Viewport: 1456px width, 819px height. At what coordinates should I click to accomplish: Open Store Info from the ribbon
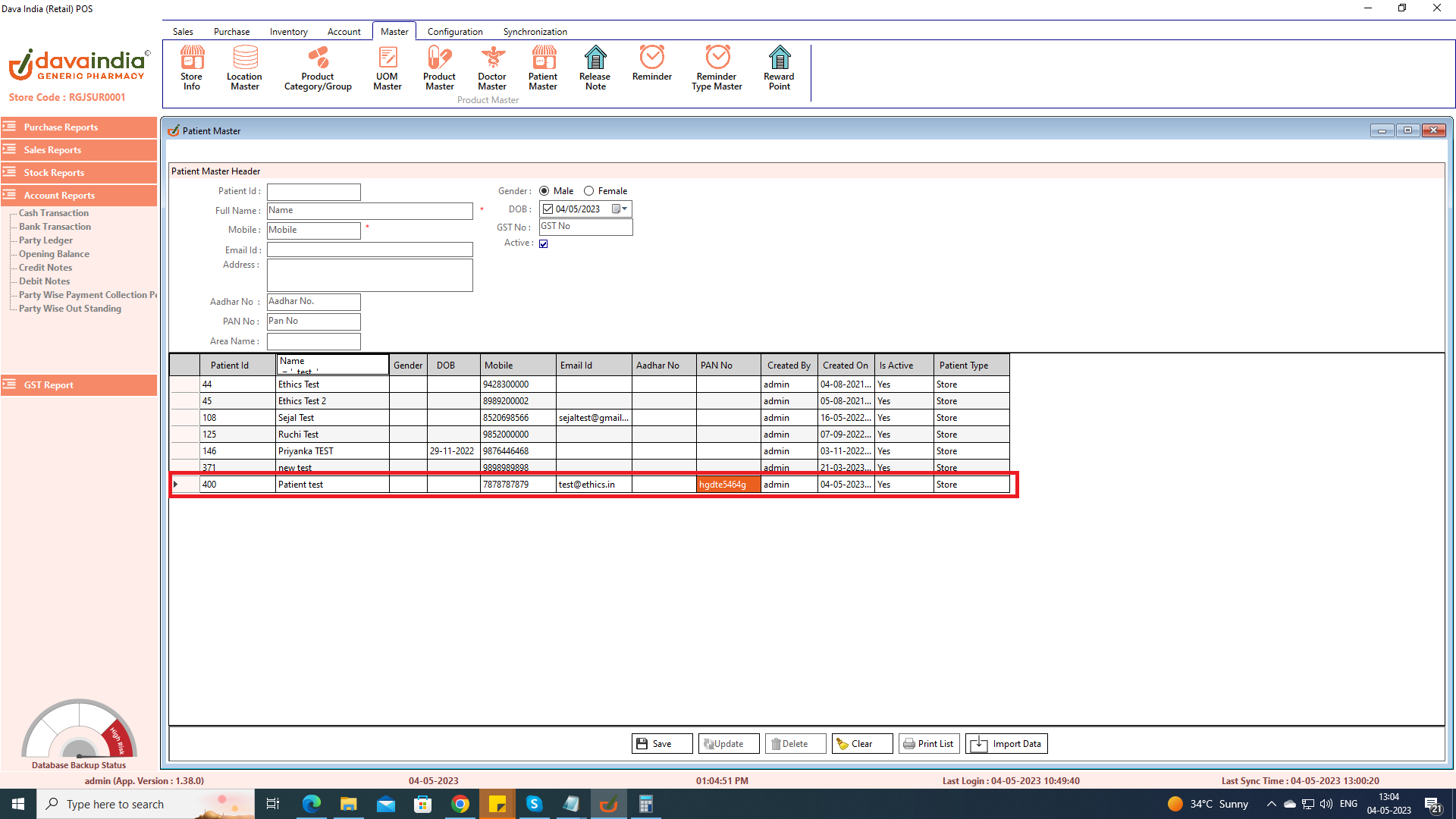pyautogui.click(x=191, y=67)
